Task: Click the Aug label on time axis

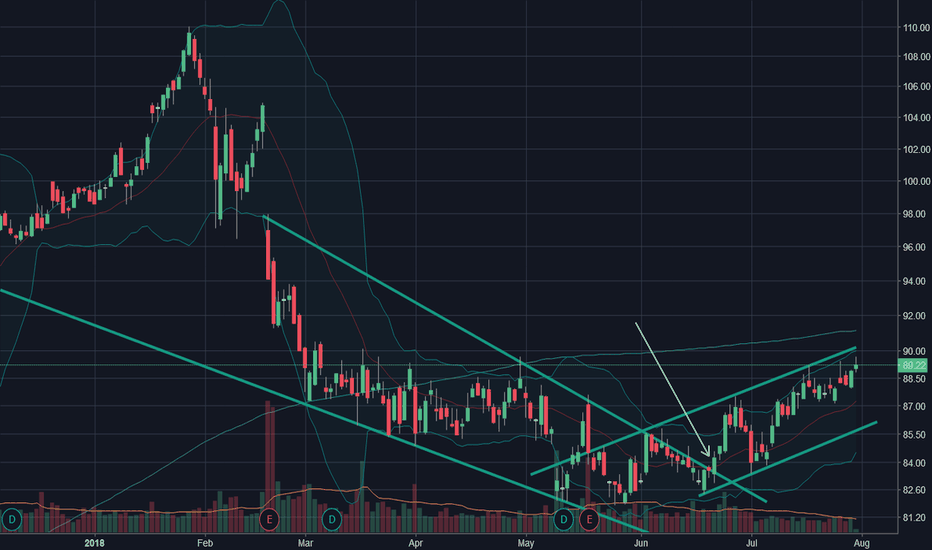Action: (x=862, y=543)
